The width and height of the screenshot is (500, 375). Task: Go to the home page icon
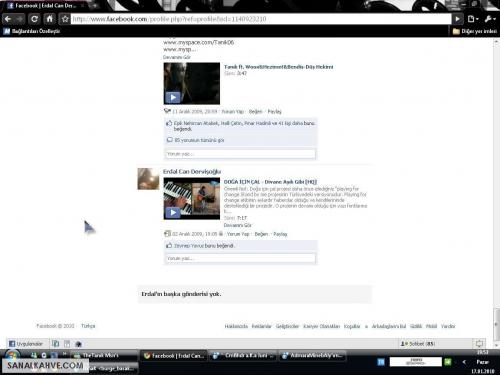coord(50,19)
